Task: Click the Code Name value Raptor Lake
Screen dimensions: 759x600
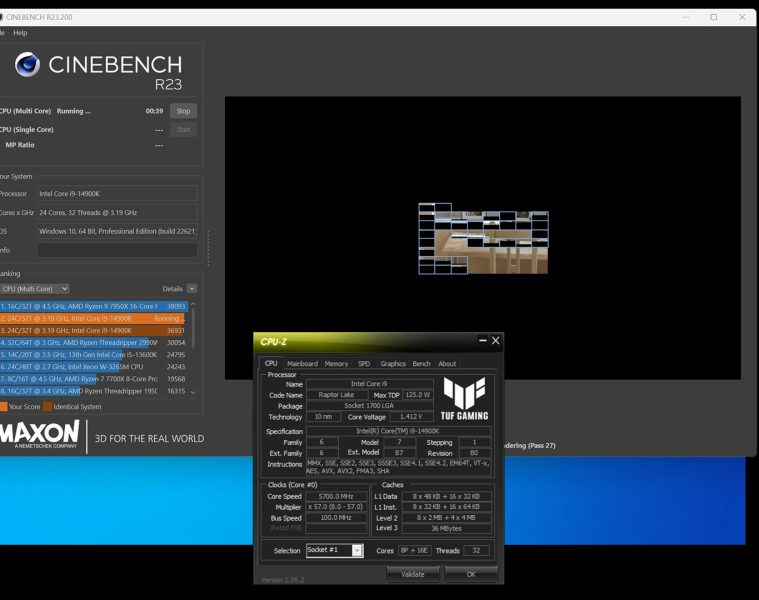Action: [336, 395]
